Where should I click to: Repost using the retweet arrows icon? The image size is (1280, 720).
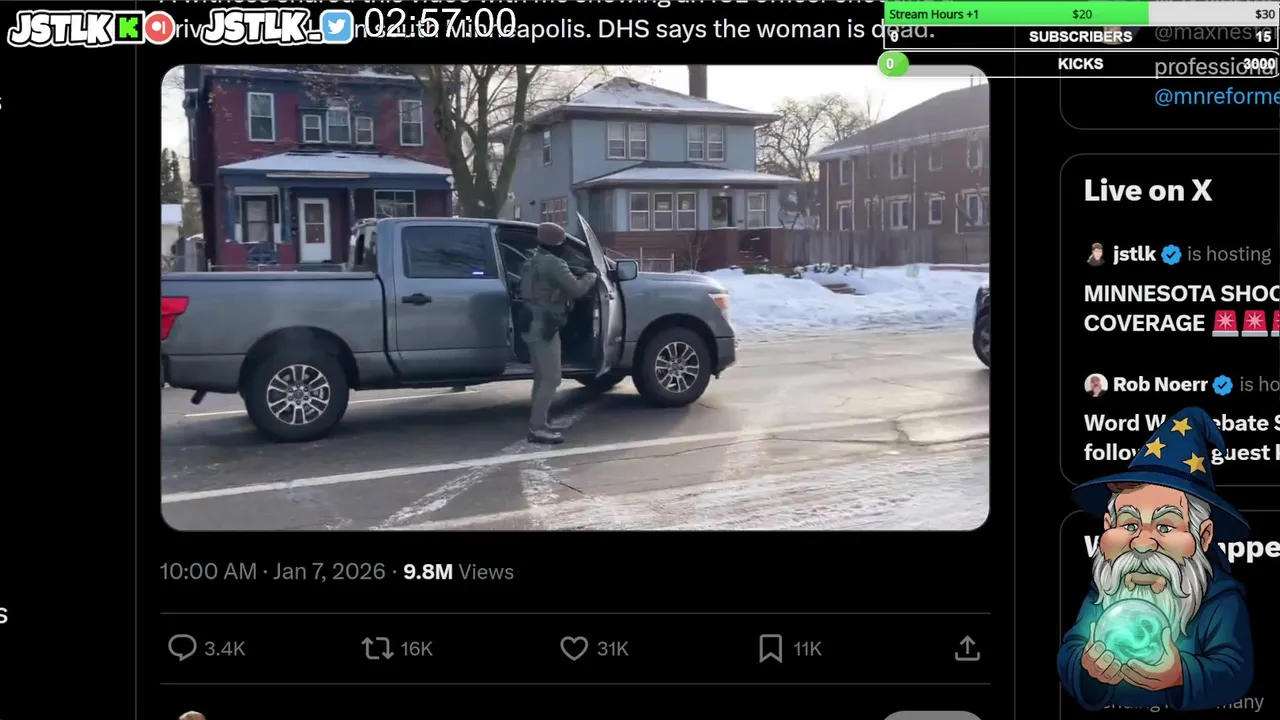[x=377, y=648]
